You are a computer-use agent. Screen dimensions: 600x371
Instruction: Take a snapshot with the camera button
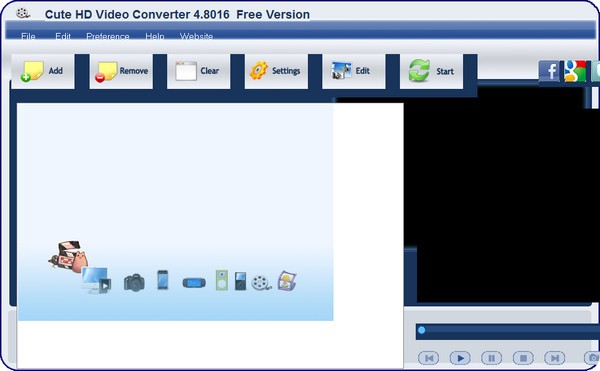pos(593,358)
